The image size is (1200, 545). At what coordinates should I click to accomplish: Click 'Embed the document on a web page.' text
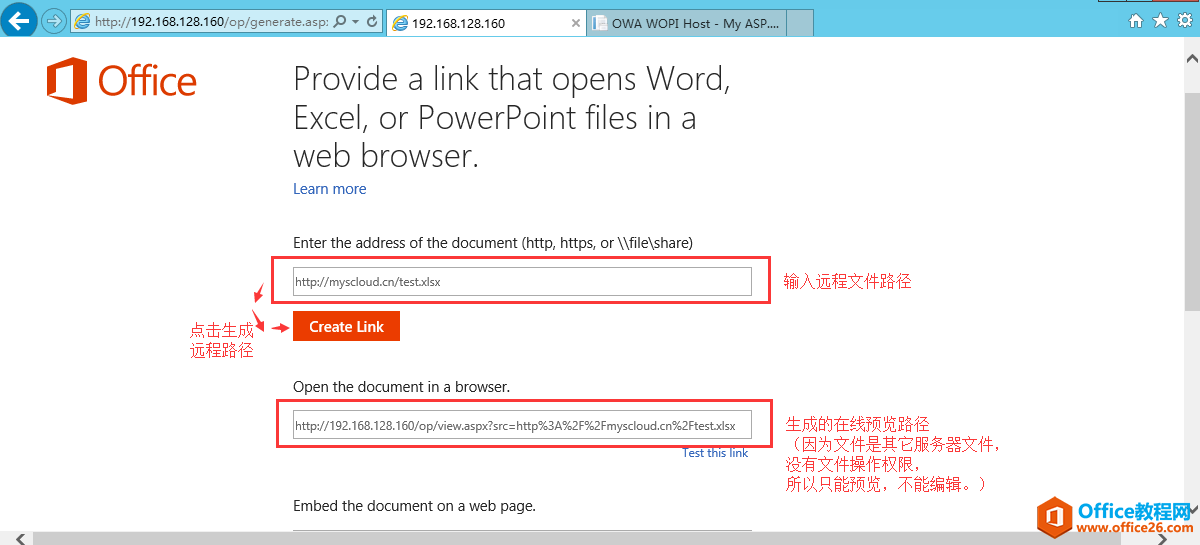414,506
